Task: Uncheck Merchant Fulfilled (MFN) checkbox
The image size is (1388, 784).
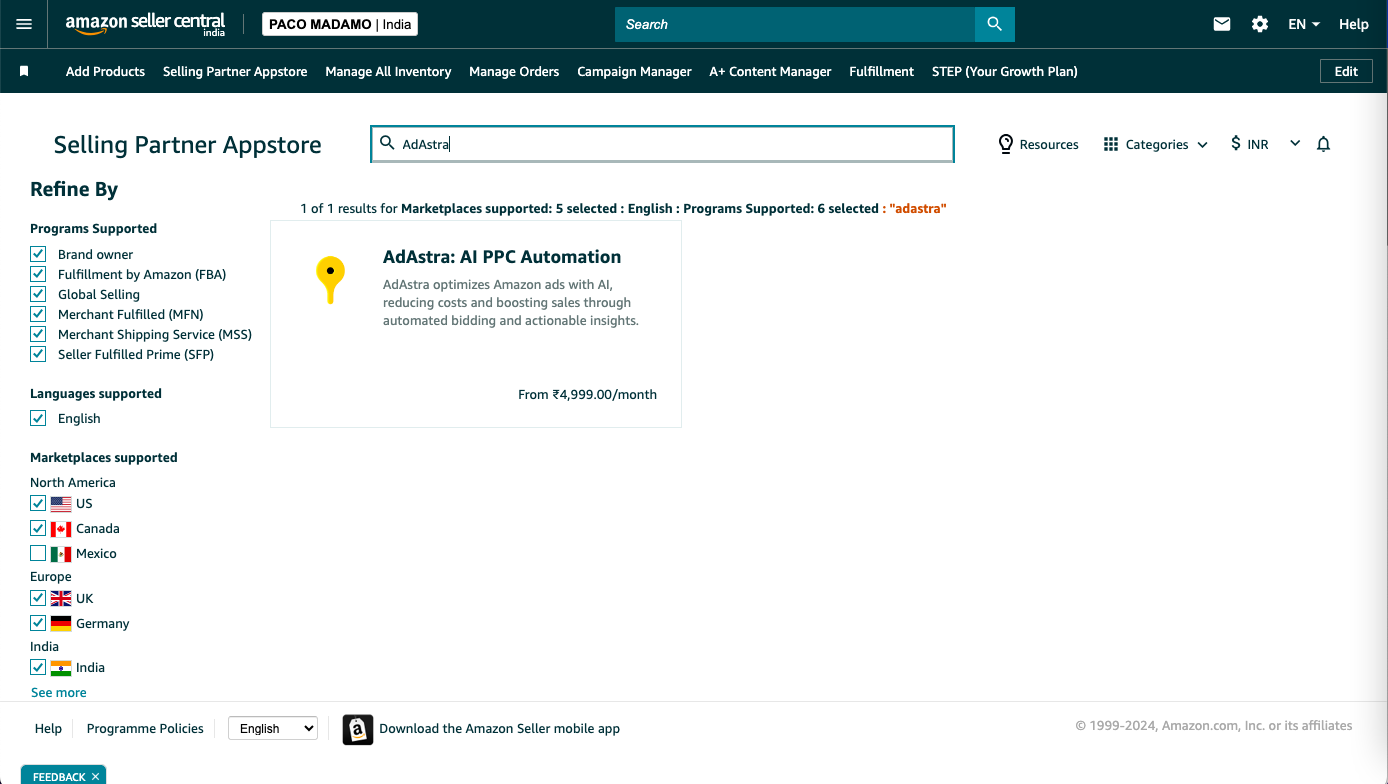Action: (x=38, y=314)
